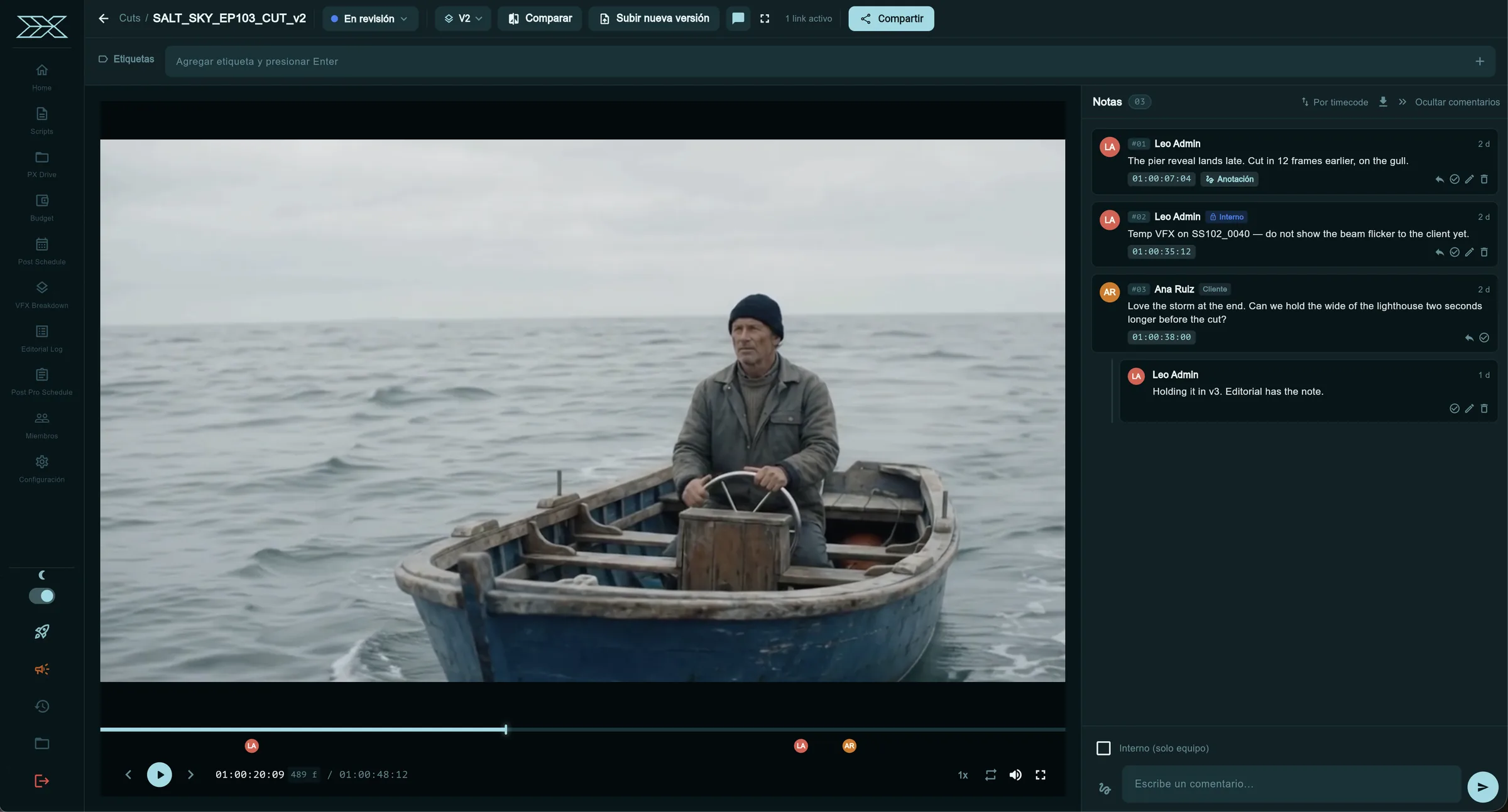
Task: Click the Compartir button
Action: pyautogui.click(x=891, y=19)
